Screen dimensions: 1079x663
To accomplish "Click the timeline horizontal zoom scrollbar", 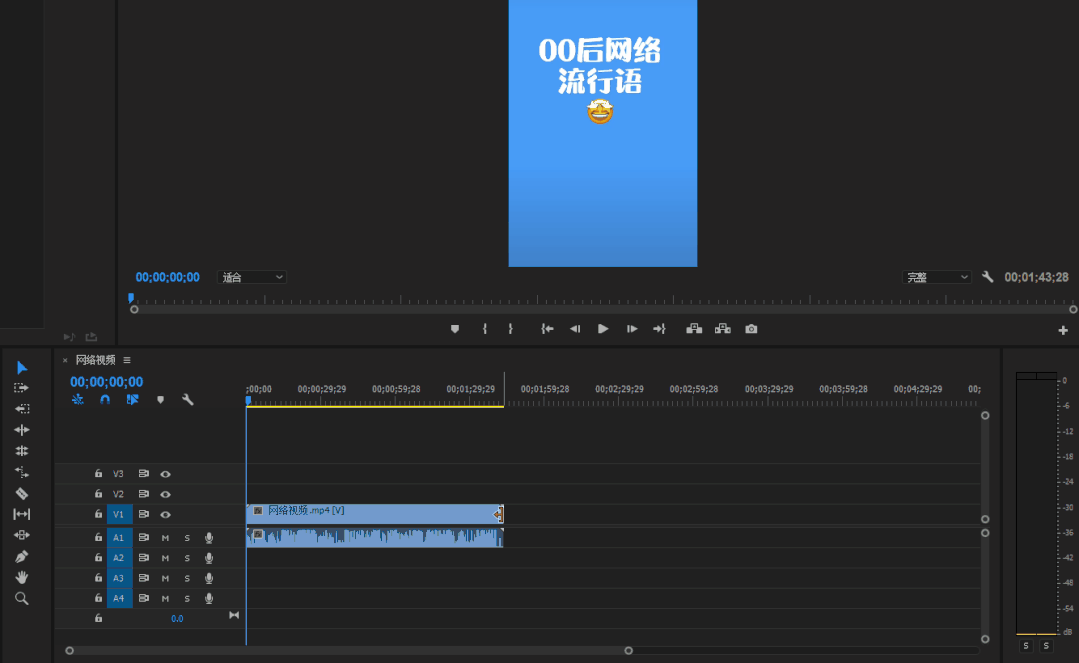I will [349, 651].
